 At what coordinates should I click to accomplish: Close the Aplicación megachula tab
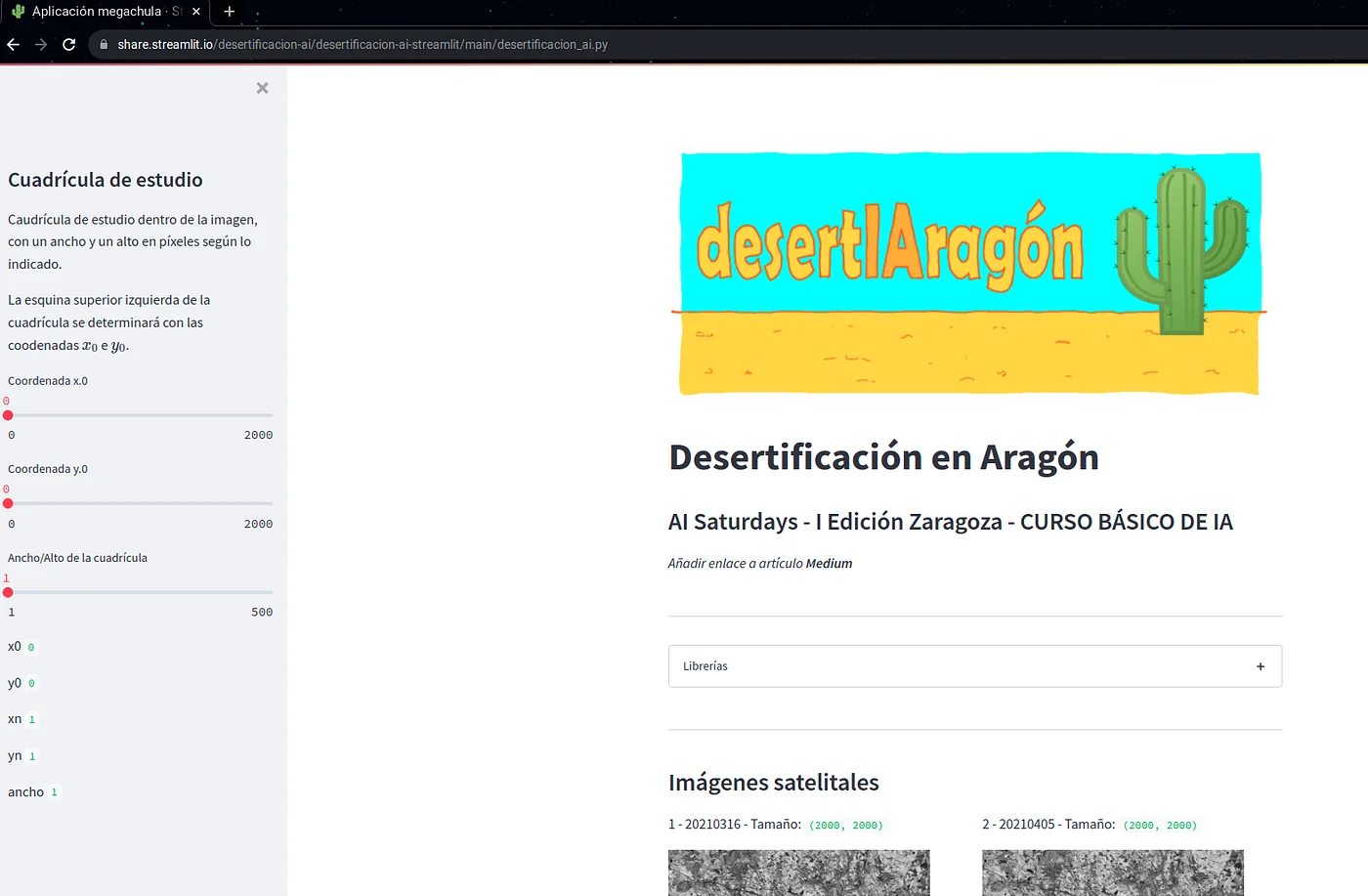pyautogui.click(x=196, y=12)
